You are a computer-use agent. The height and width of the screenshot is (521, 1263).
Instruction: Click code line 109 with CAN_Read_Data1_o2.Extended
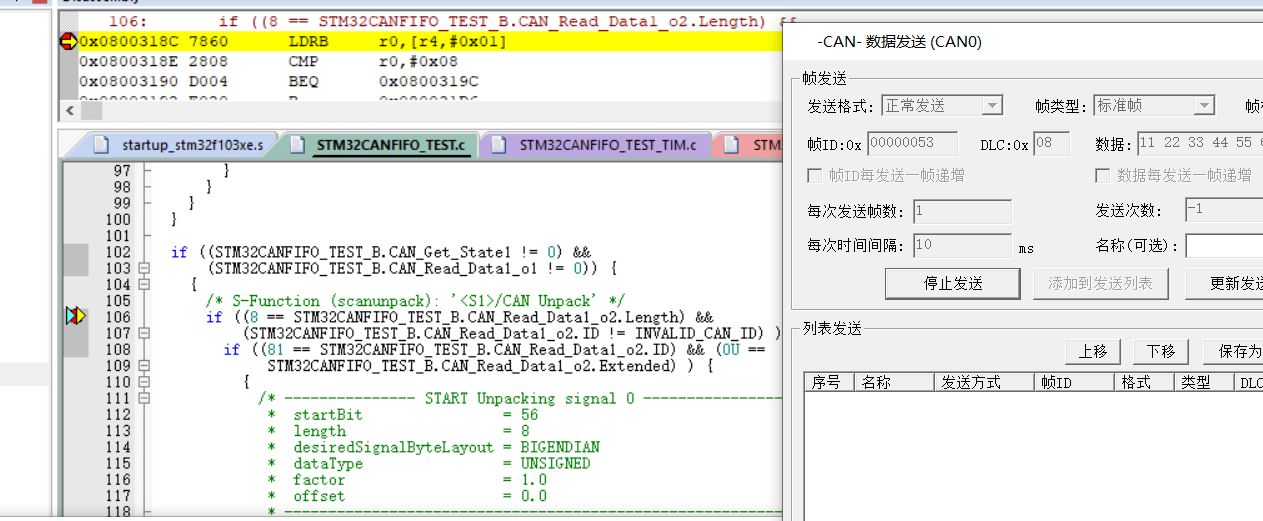click(x=490, y=365)
